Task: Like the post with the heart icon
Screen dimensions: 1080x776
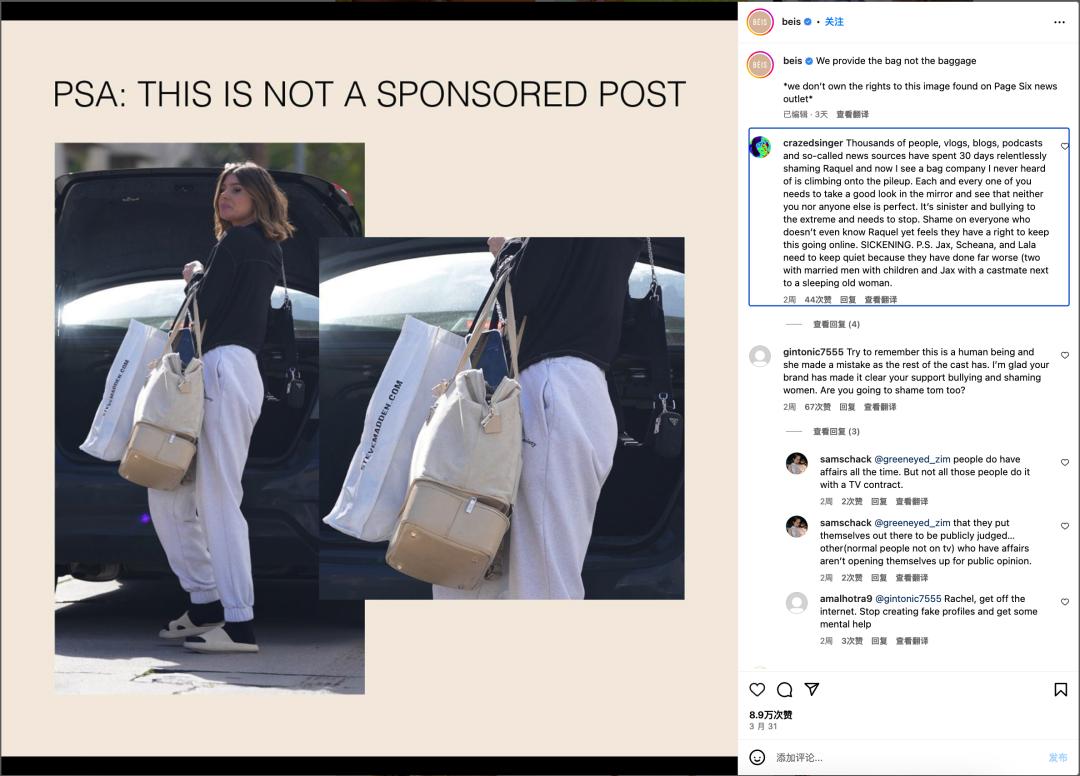Action: point(757,689)
